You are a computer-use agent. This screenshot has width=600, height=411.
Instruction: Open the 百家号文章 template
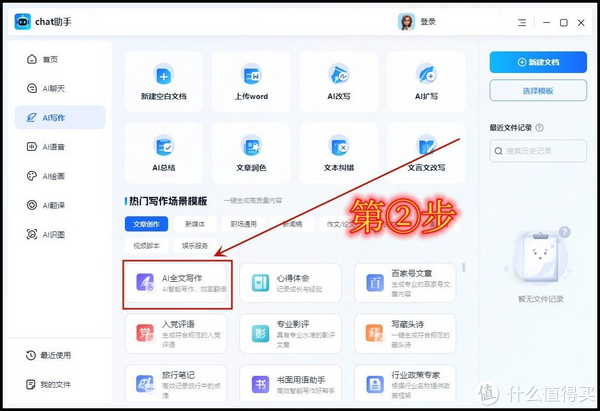coord(403,284)
